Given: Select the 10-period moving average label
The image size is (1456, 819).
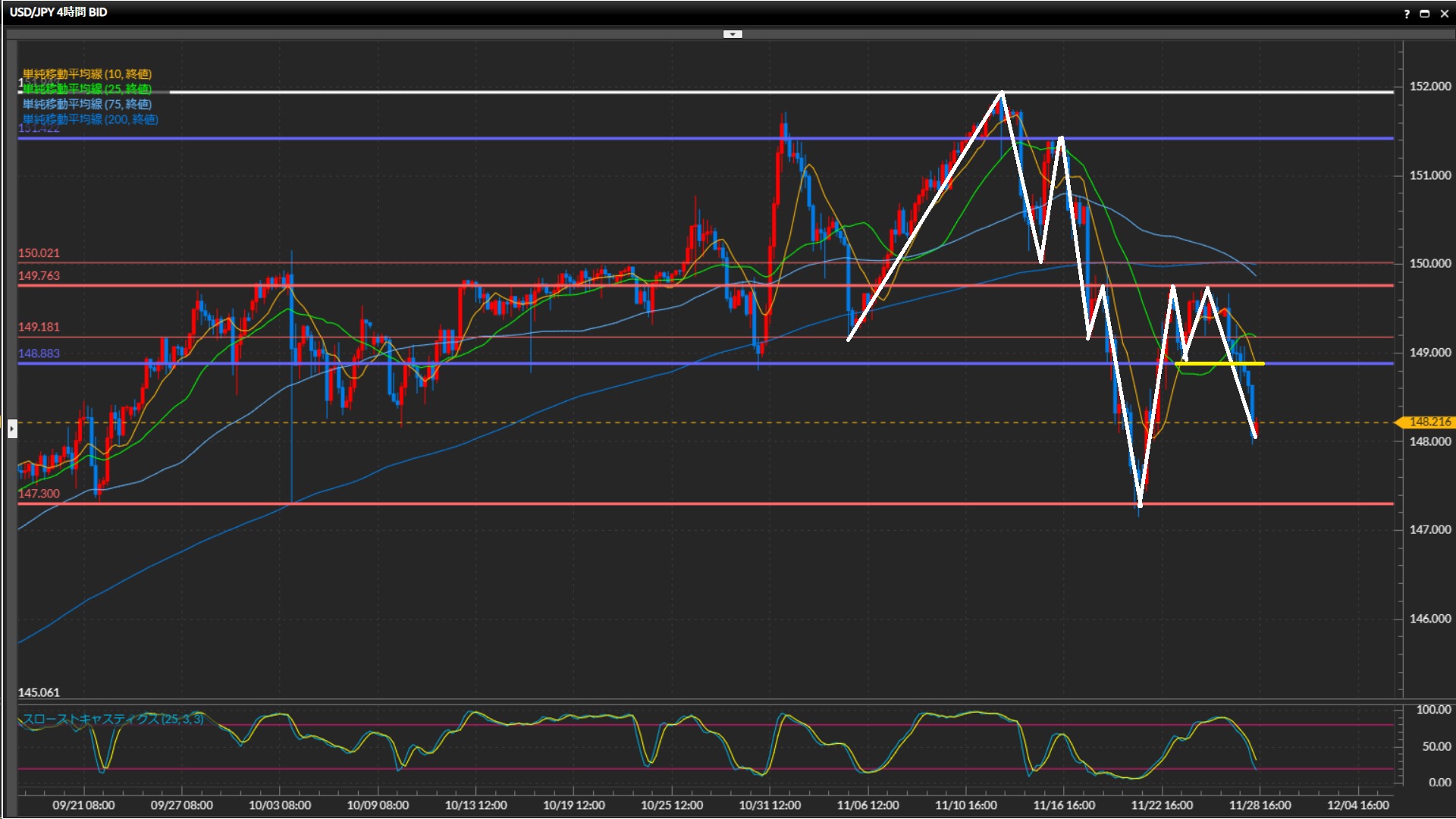Looking at the screenshot, I should coord(87,74).
